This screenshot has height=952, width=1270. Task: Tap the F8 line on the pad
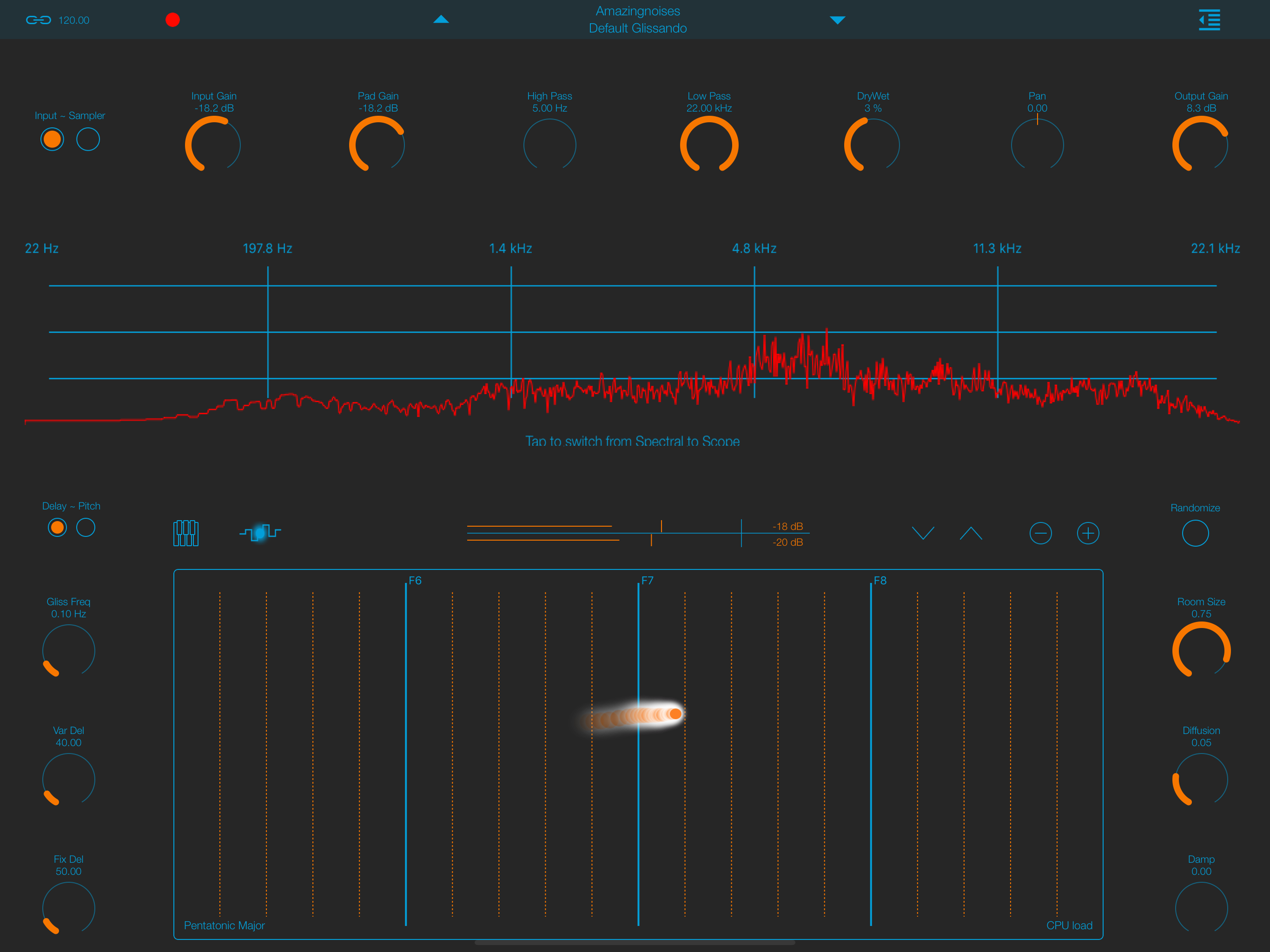pos(871,754)
